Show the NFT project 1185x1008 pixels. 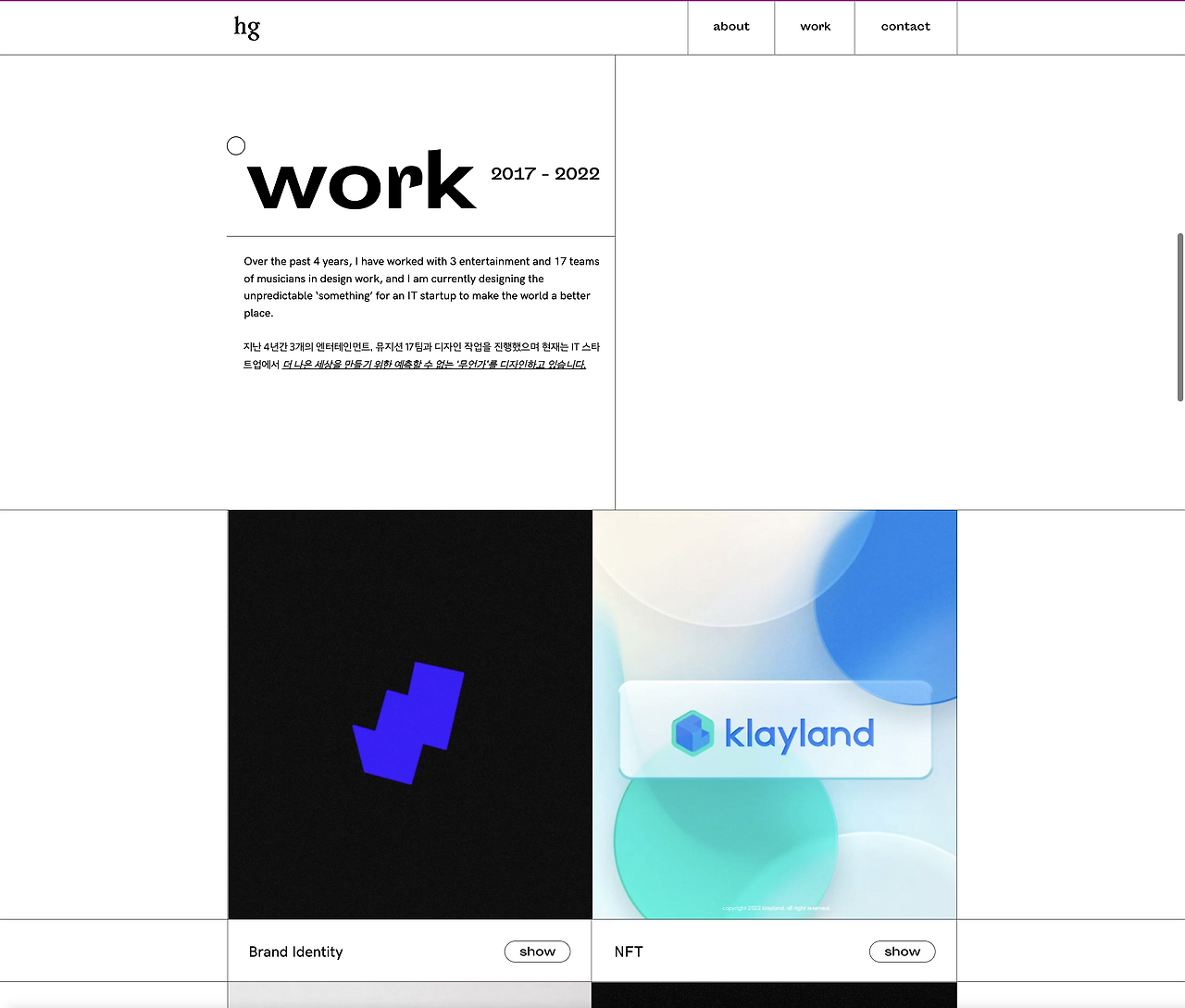(x=903, y=952)
